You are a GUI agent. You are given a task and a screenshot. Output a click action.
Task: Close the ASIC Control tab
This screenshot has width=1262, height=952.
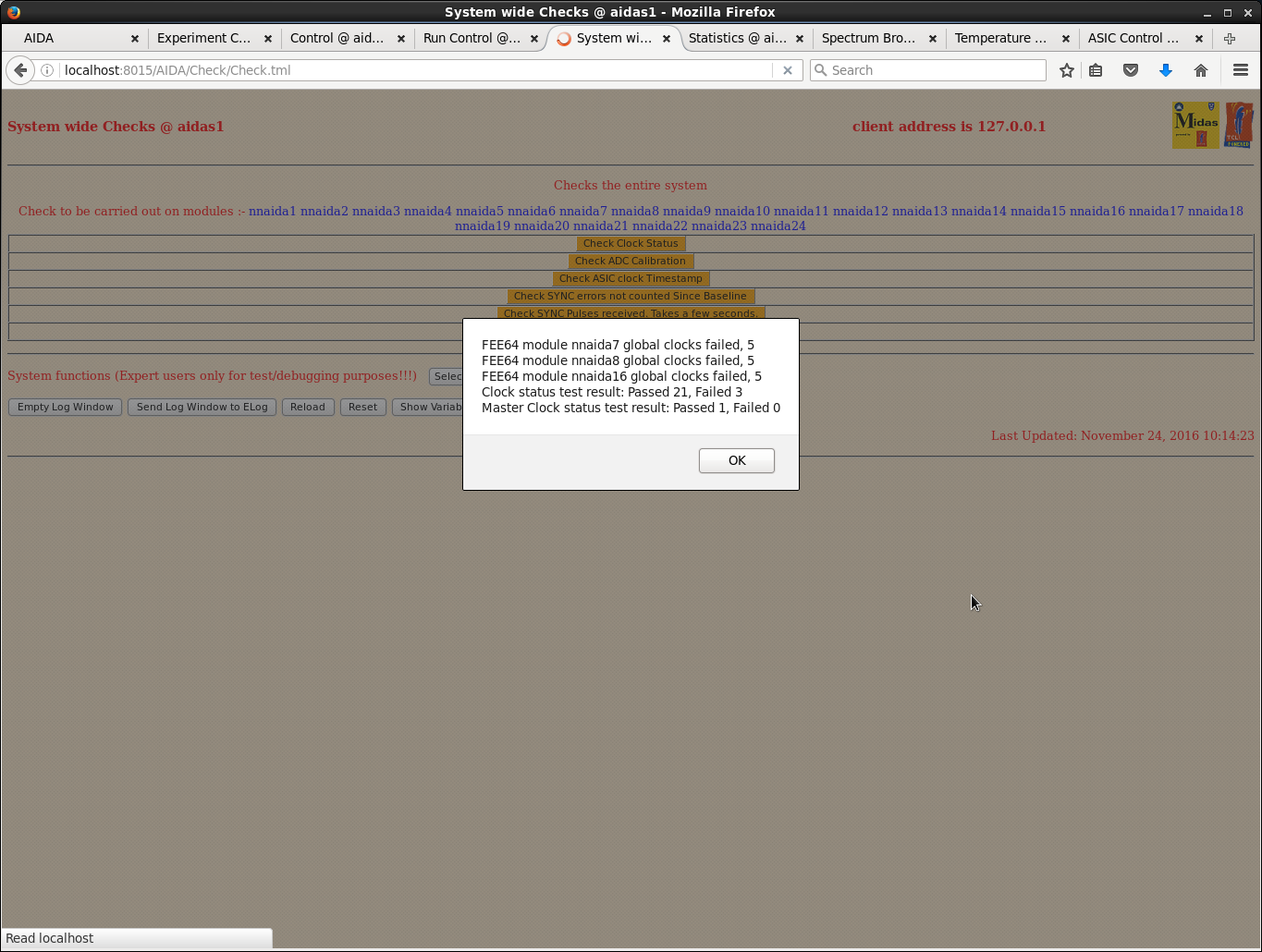click(x=1199, y=39)
